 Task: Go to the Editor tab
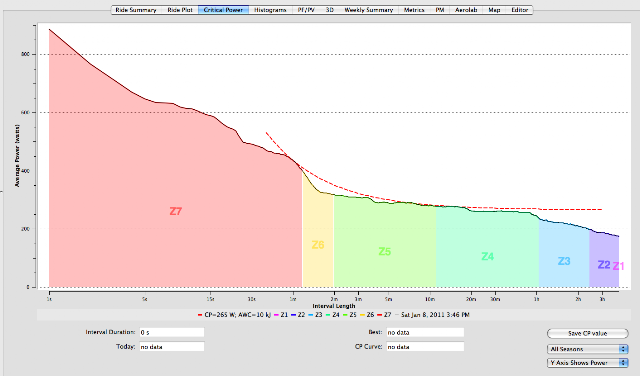tap(520, 10)
